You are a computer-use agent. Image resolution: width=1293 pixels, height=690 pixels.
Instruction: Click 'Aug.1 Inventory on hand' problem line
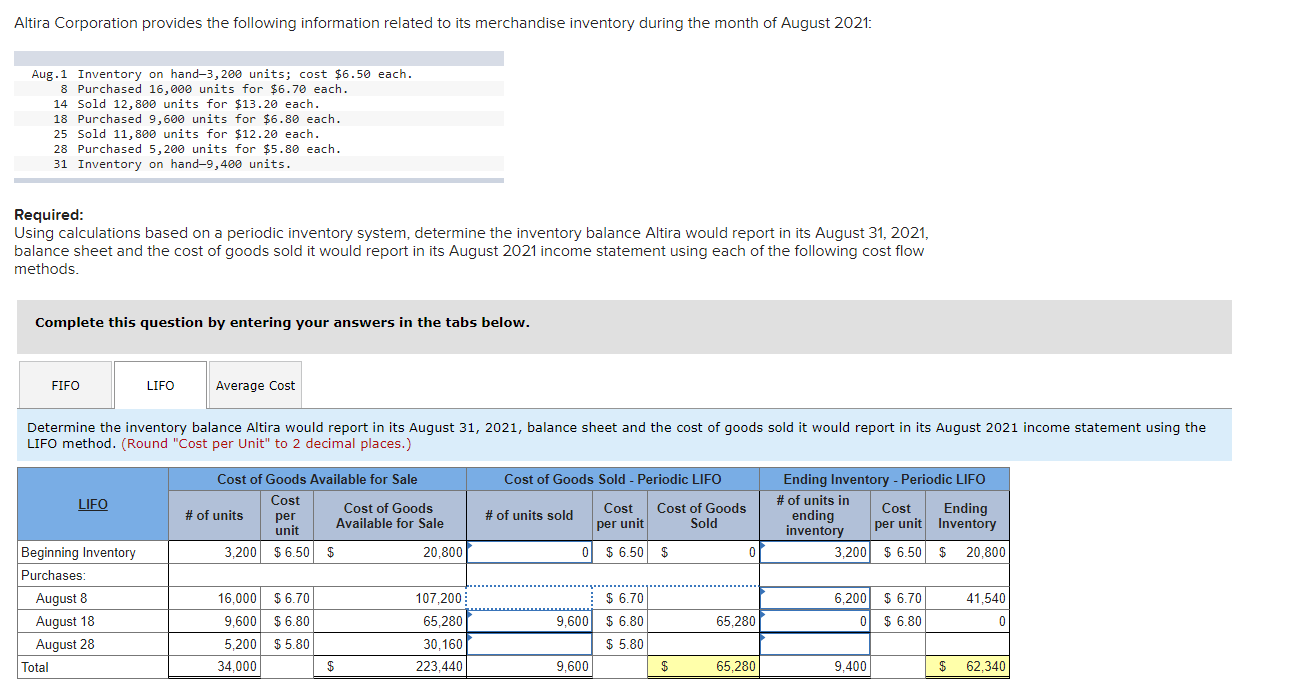pyautogui.click(x=221, y=74)
